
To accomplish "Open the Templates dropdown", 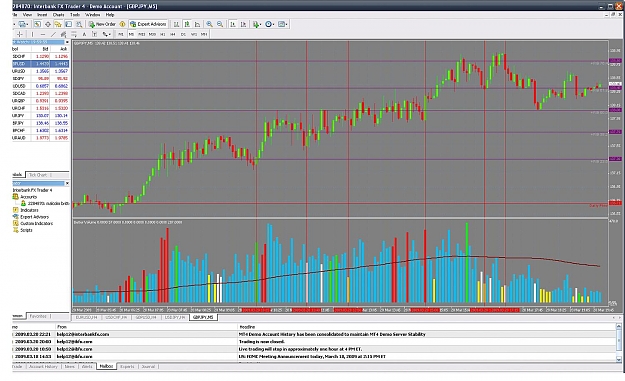I will click(x=283, y=24).
